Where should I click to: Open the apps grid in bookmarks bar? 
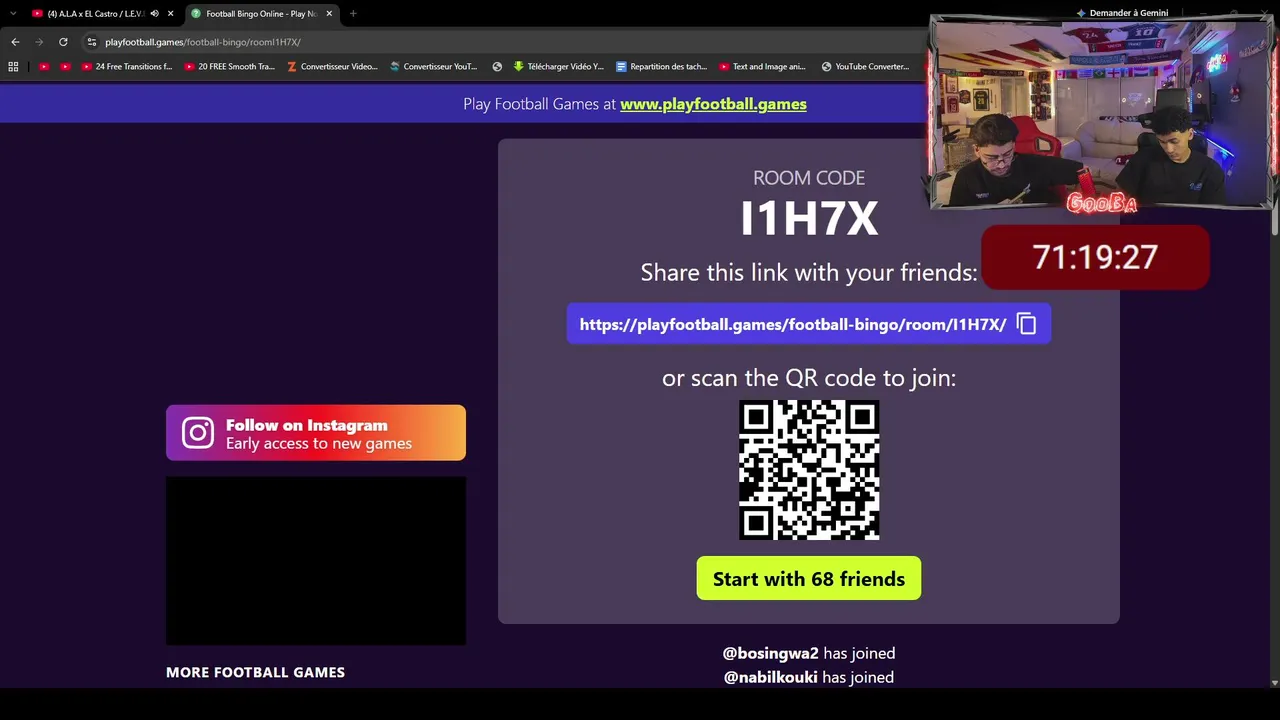[x=13, y=67]
